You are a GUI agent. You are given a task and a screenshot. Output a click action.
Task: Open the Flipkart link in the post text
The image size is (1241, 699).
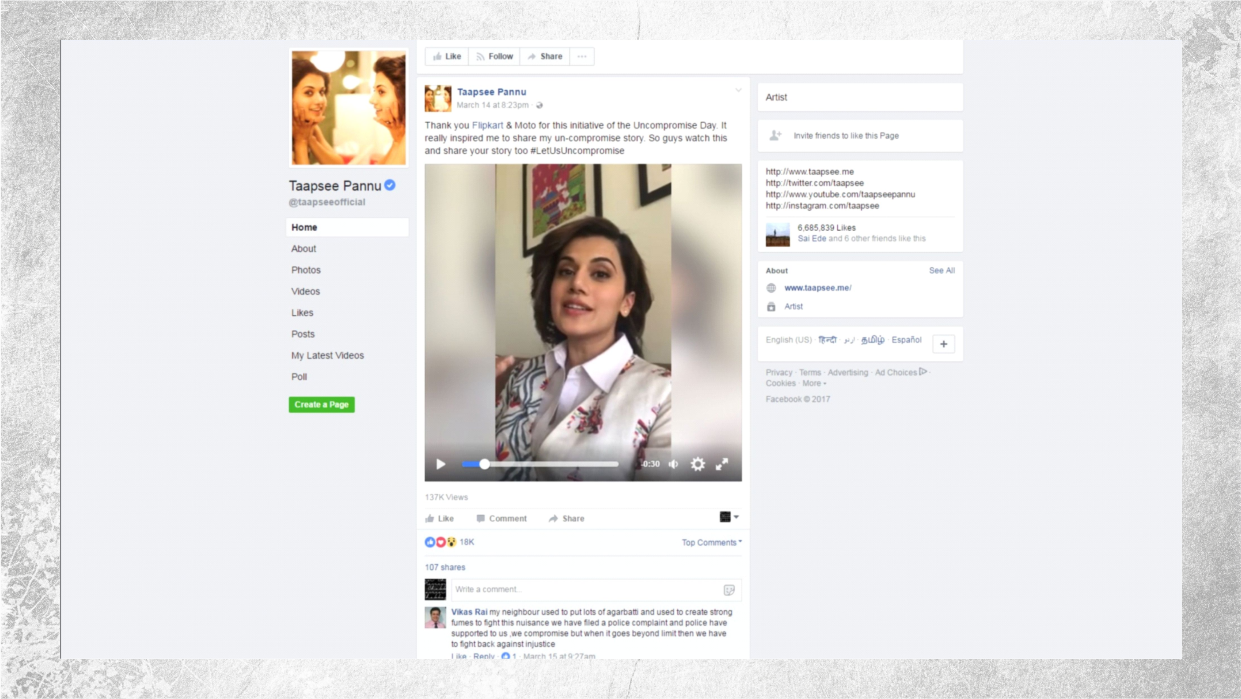[488, 126]
